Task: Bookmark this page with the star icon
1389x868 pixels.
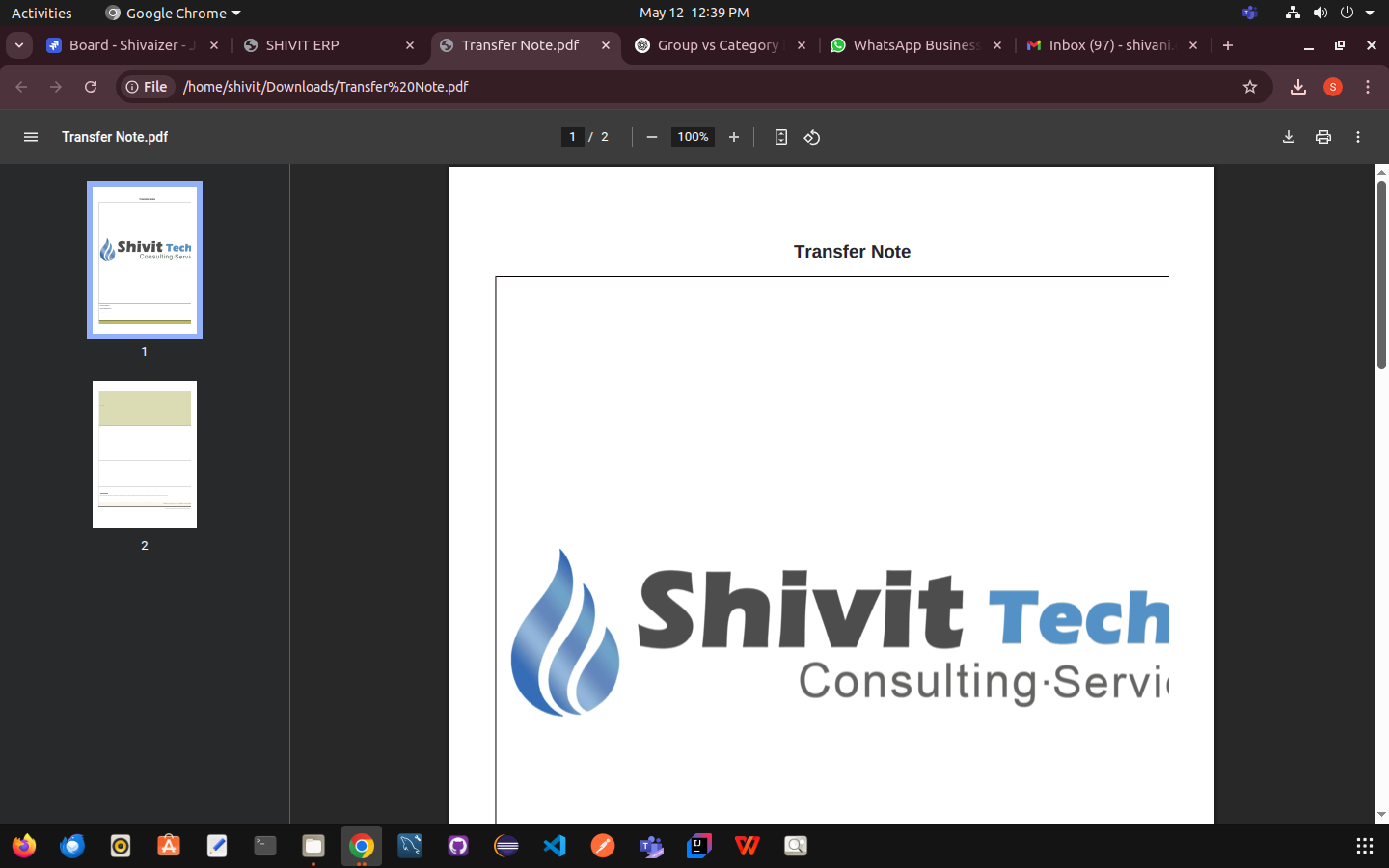Action: tap(1250, 87)
